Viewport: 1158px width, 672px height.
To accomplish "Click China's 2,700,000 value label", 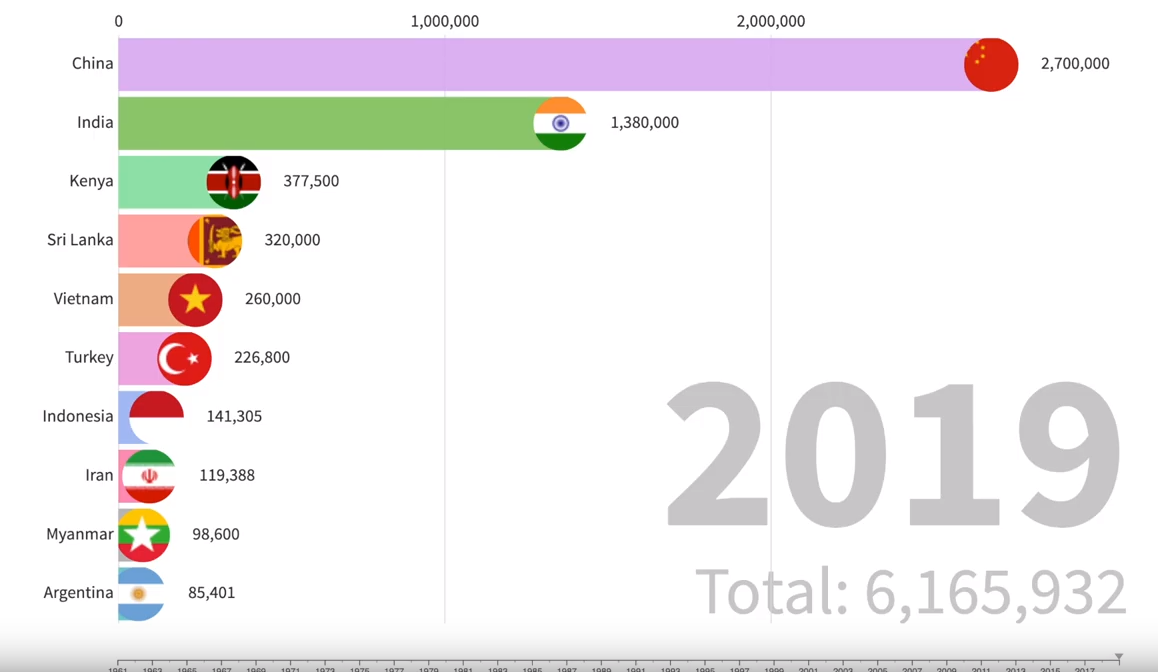I will 1075,64.
